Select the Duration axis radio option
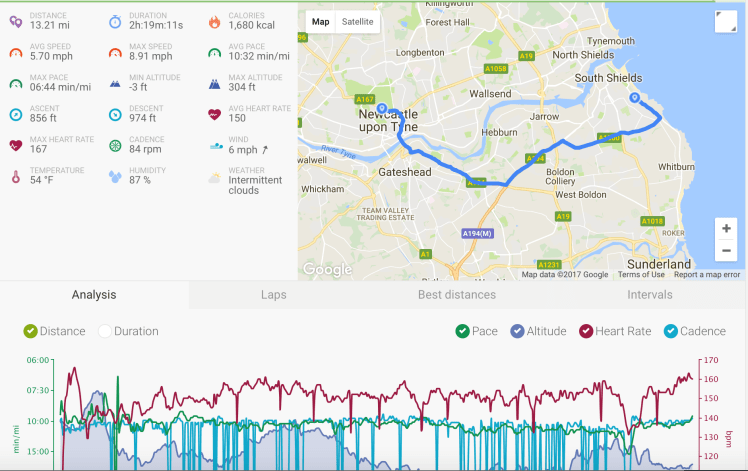Screen dimensions: 748x471 105,331
